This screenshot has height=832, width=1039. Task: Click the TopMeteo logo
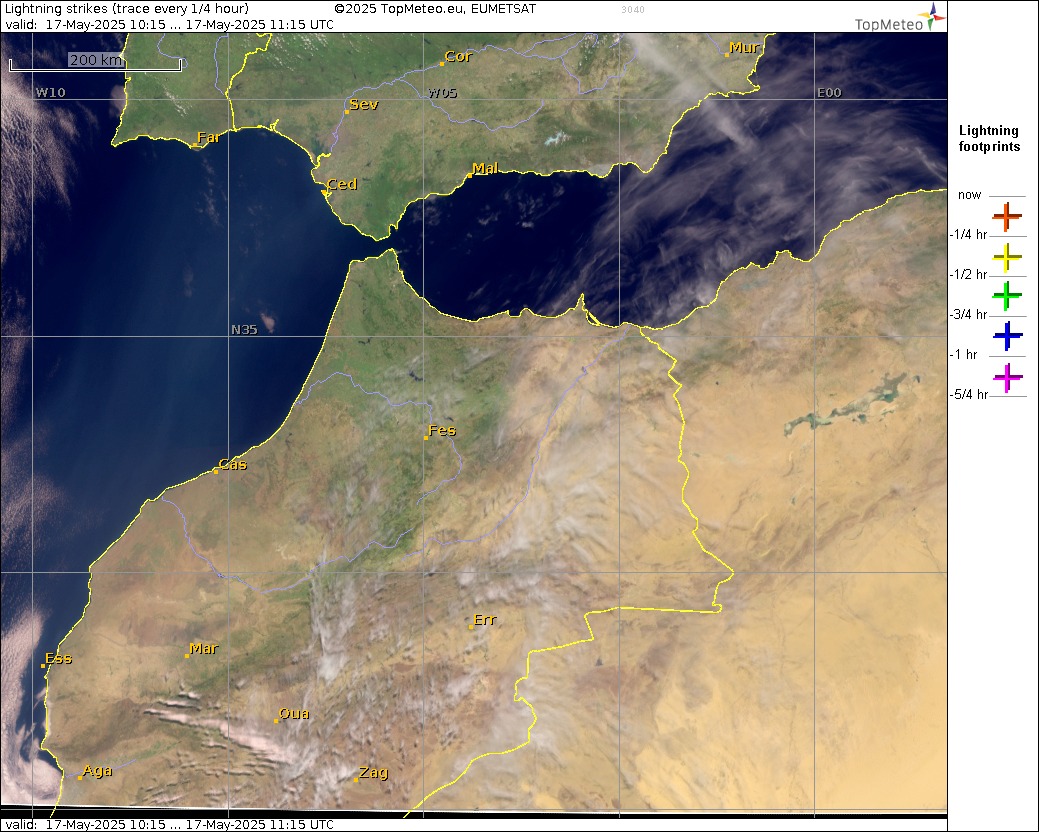(900, 18)
